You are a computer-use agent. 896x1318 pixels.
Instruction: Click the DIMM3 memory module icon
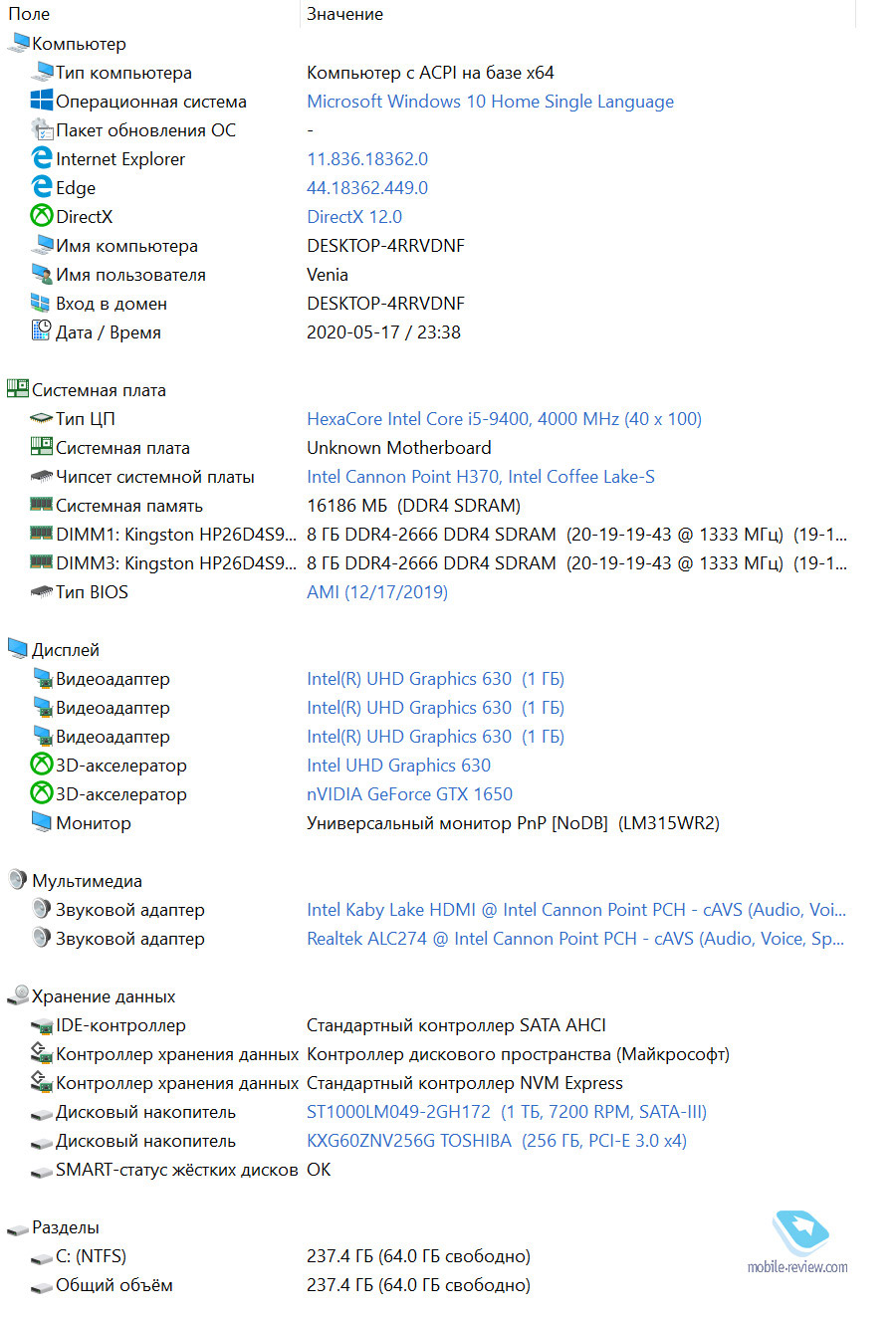point(42,562)
